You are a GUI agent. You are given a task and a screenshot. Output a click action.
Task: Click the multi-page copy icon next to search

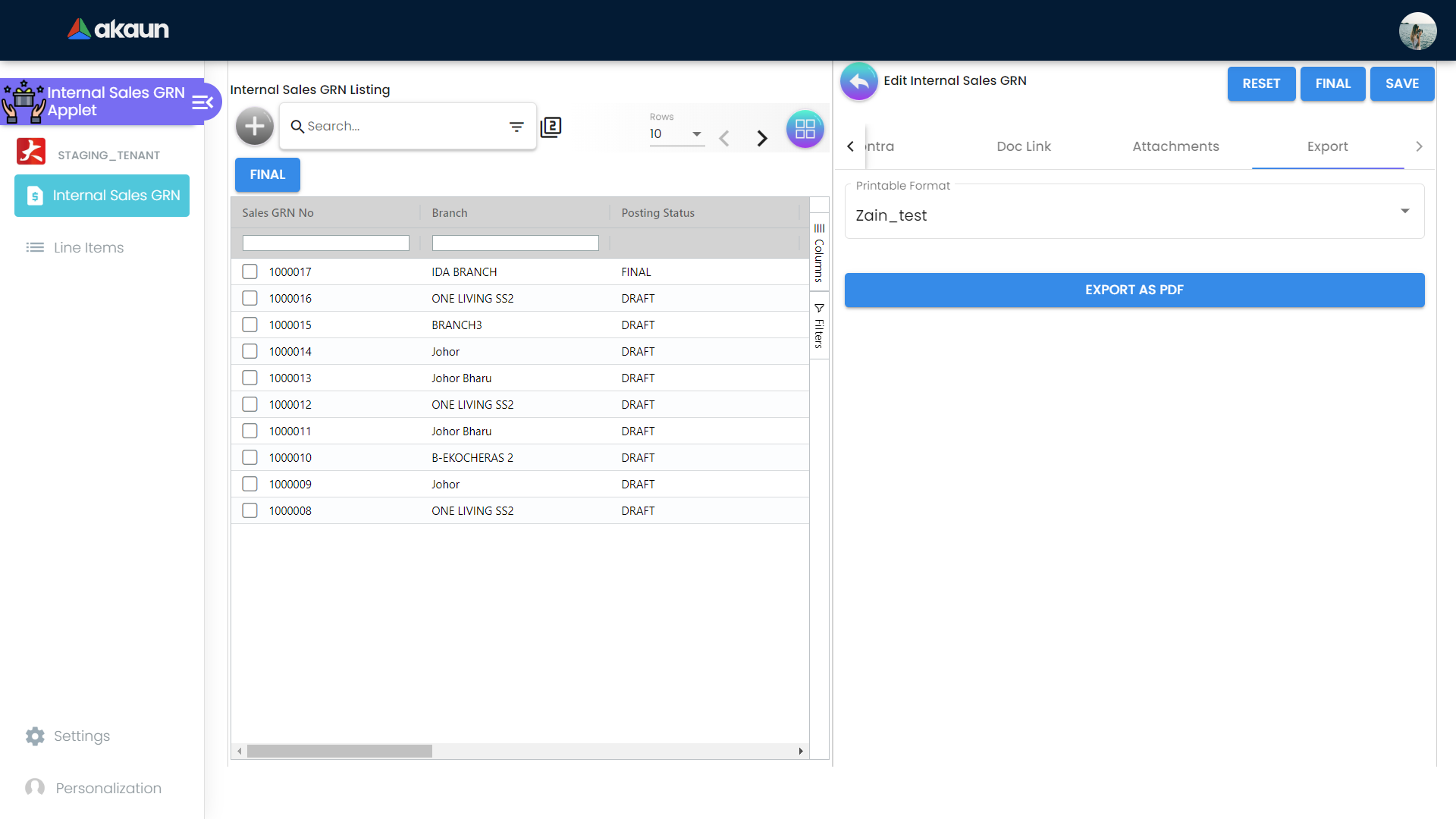pyautogui.click(x=551, y=127)
